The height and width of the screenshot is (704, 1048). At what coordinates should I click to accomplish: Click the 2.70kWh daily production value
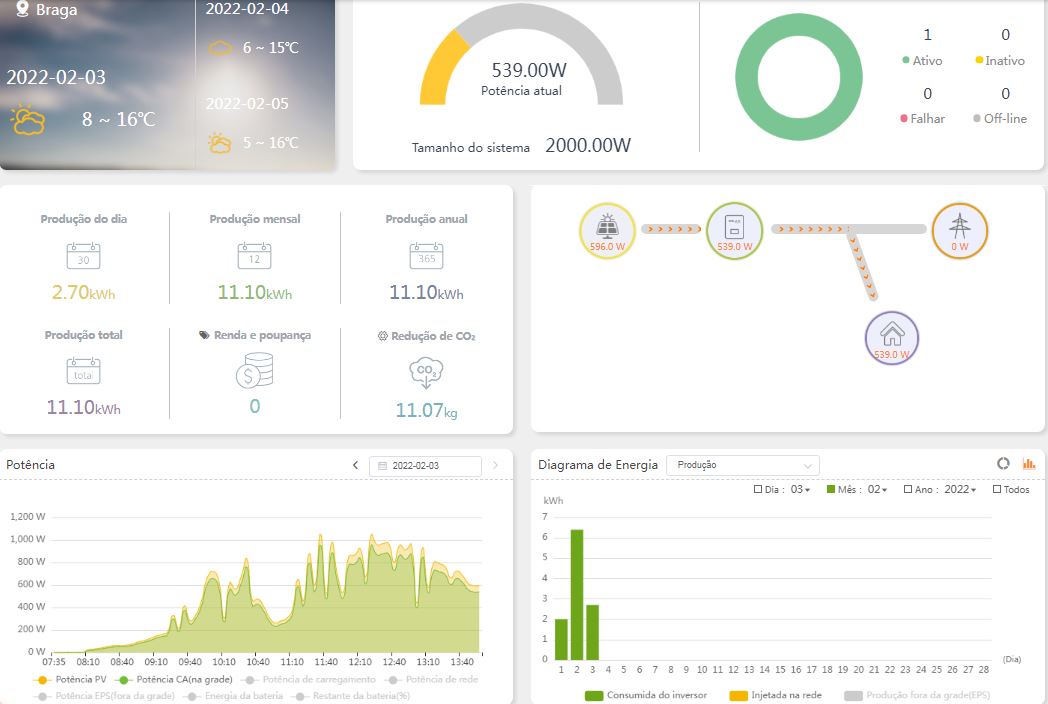(84, 293)
